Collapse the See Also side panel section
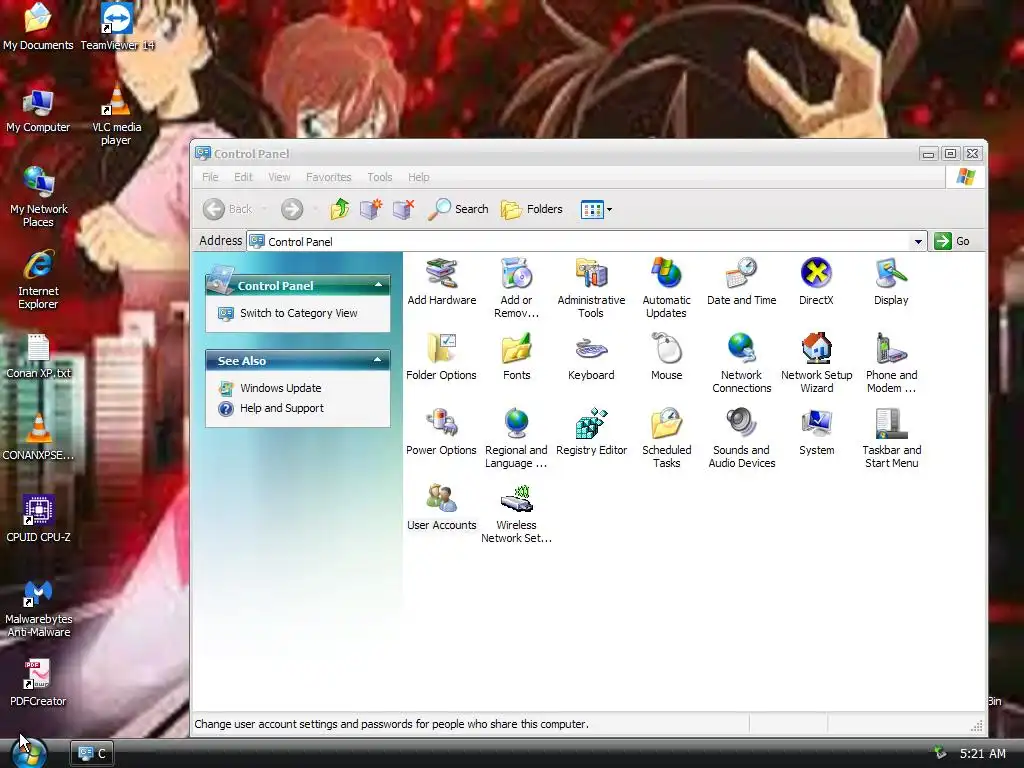The width and height of the screenshot is (1024, 768). point(377,360)
